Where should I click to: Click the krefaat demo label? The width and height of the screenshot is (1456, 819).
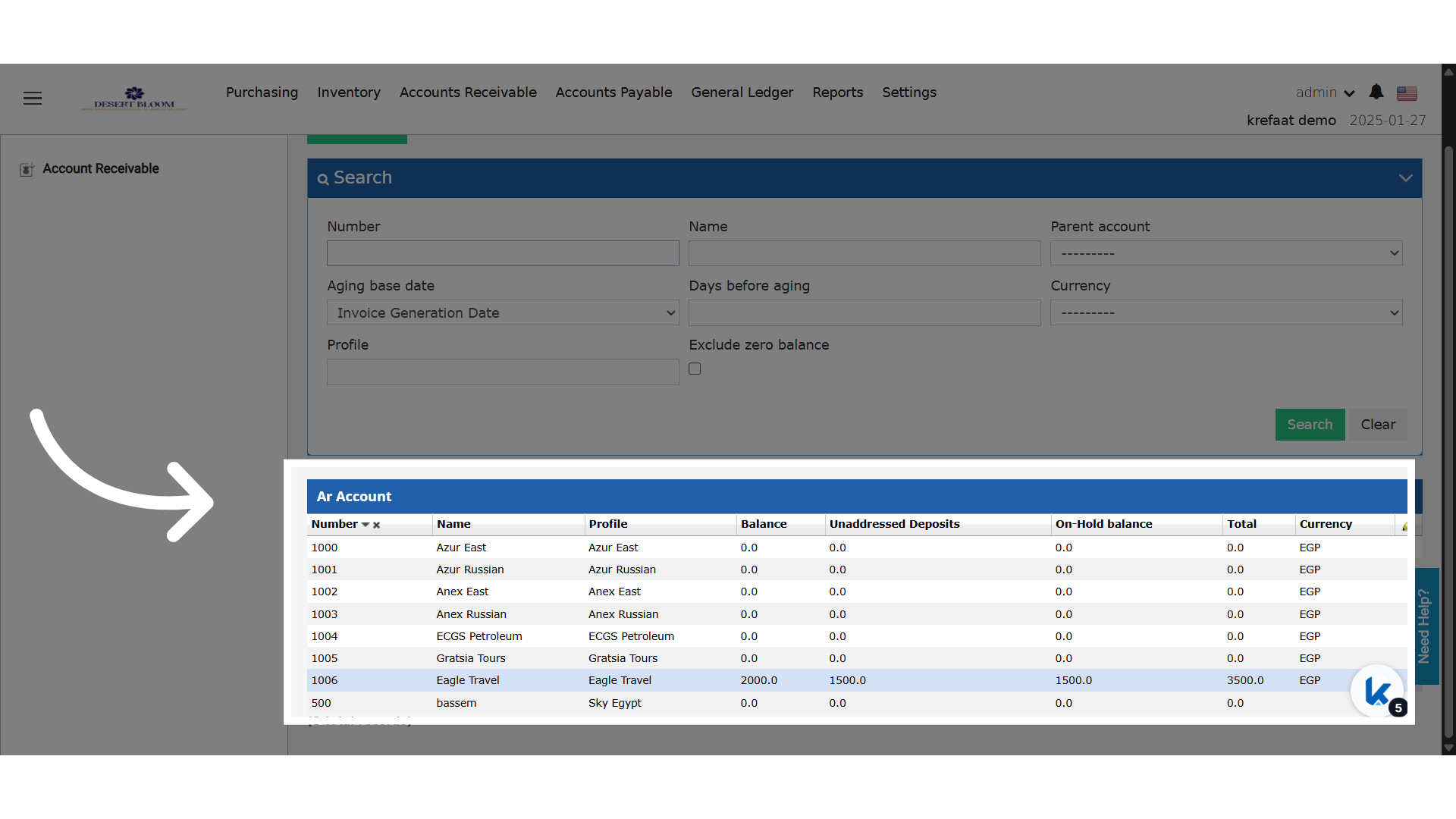click(x=1291, y=121)
